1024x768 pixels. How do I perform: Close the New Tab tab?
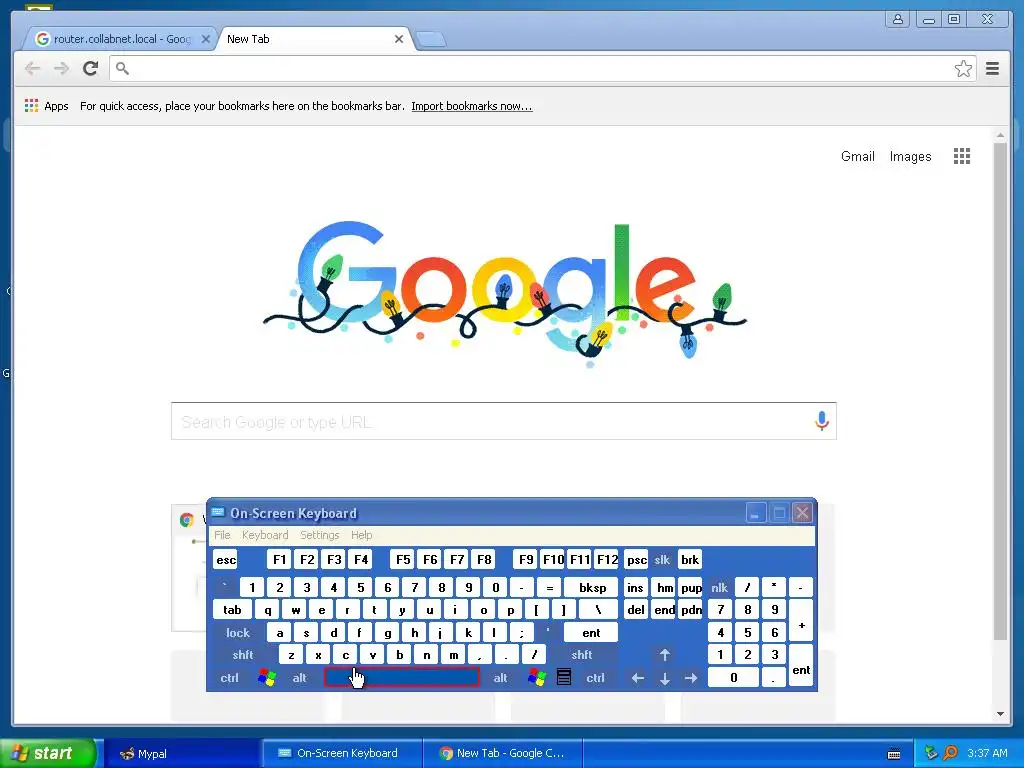coord(399,39)
